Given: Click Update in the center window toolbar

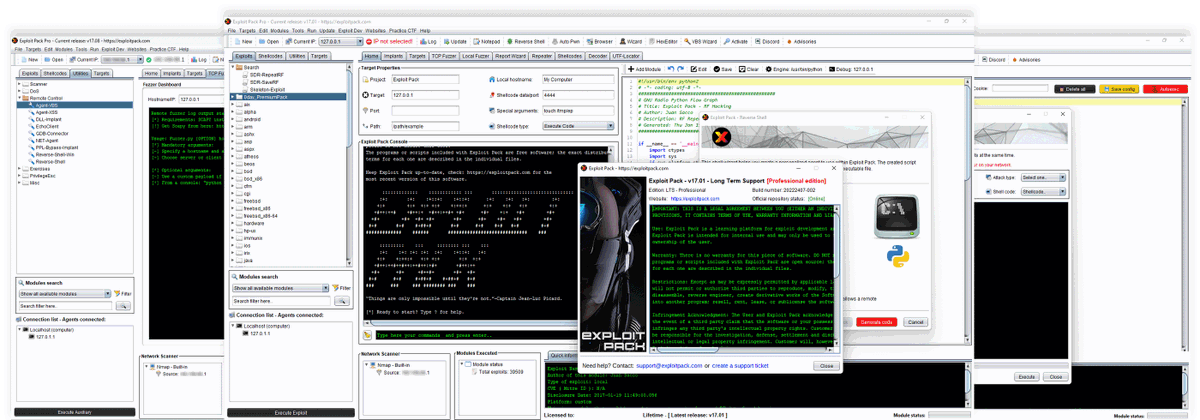Looking at the screenshot, I should [454, 42].
